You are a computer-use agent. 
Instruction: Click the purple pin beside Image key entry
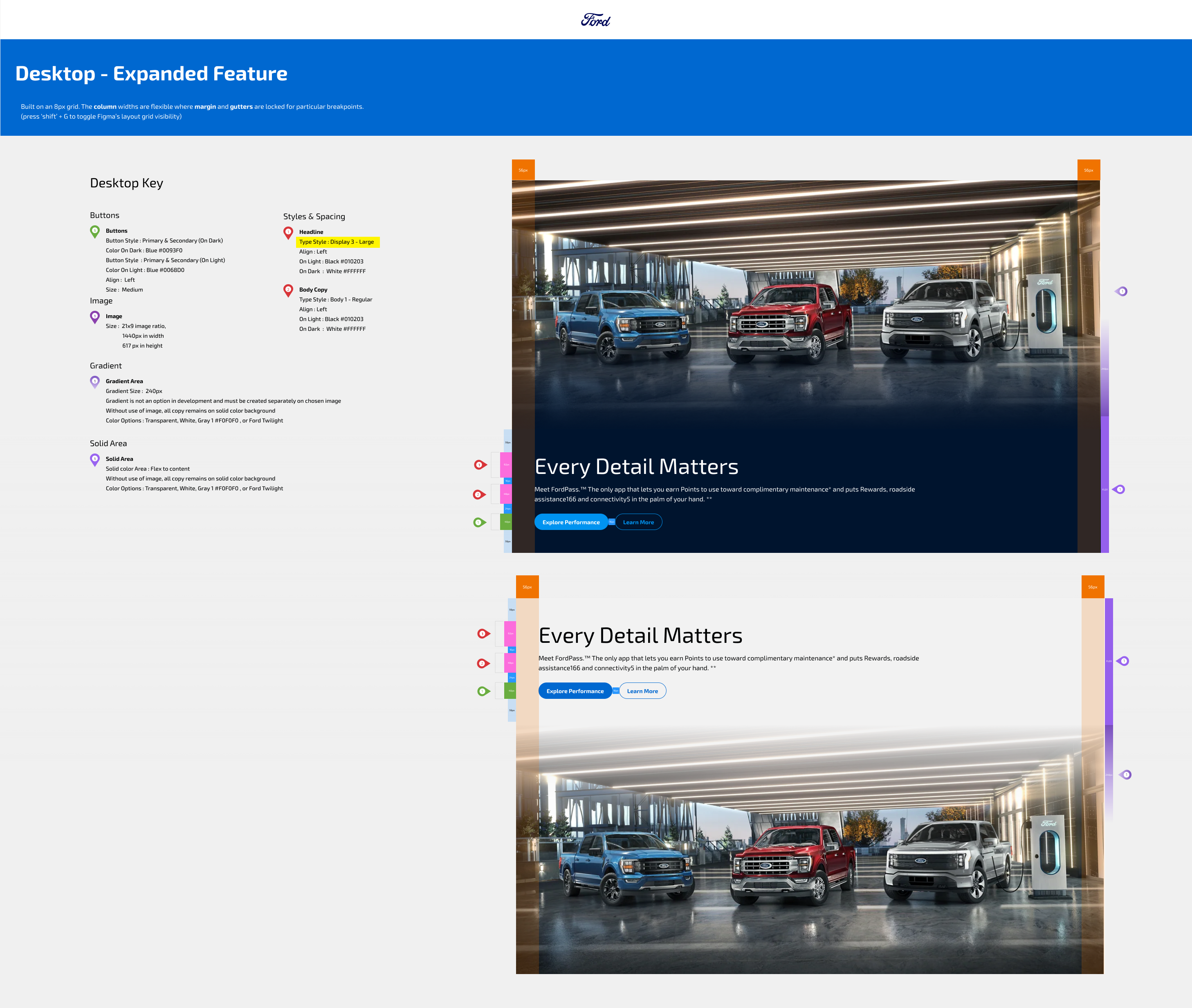click(x=95, y=317)
